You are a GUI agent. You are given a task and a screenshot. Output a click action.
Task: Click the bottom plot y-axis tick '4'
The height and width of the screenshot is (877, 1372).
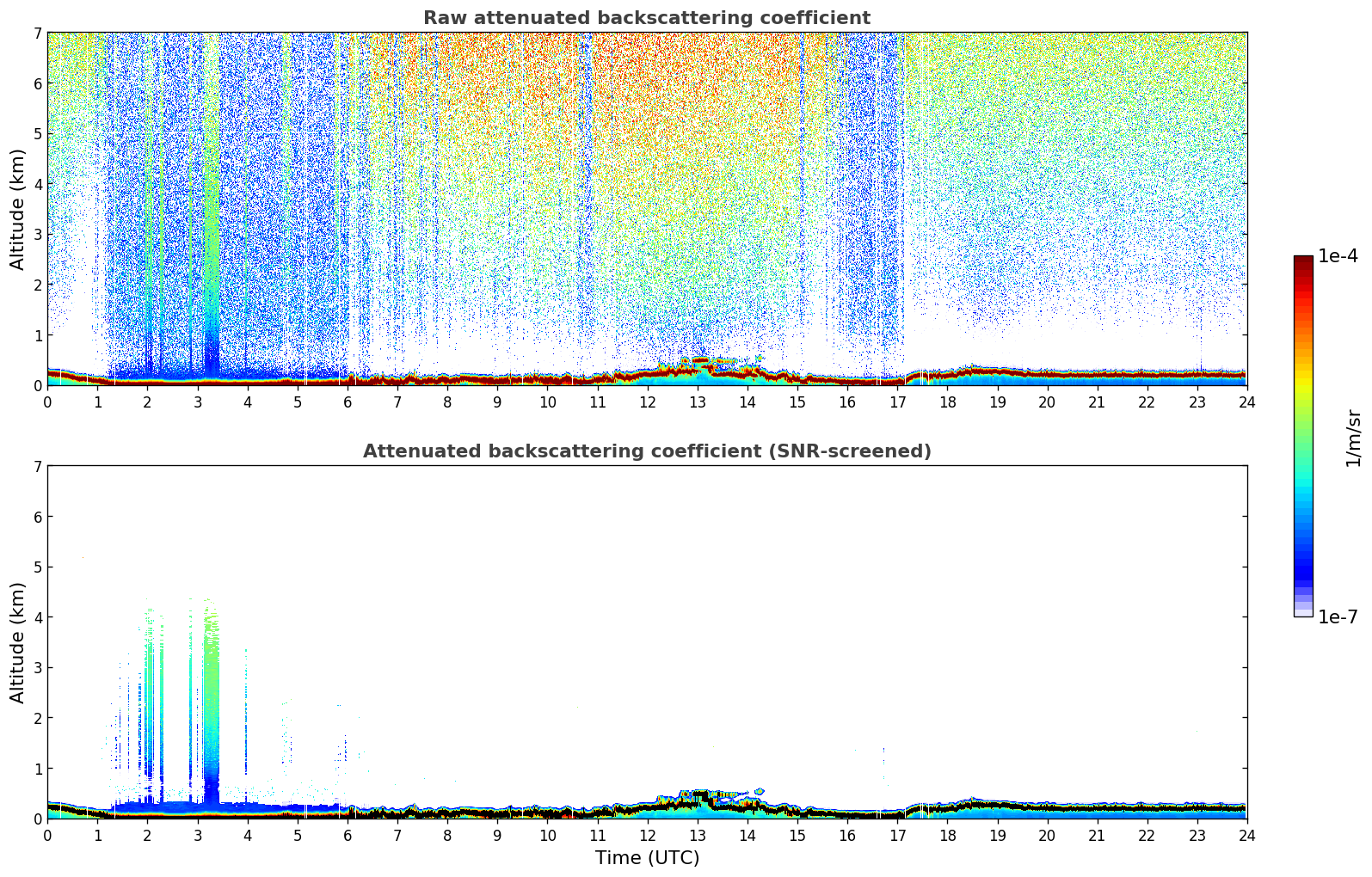click(37, 617)
